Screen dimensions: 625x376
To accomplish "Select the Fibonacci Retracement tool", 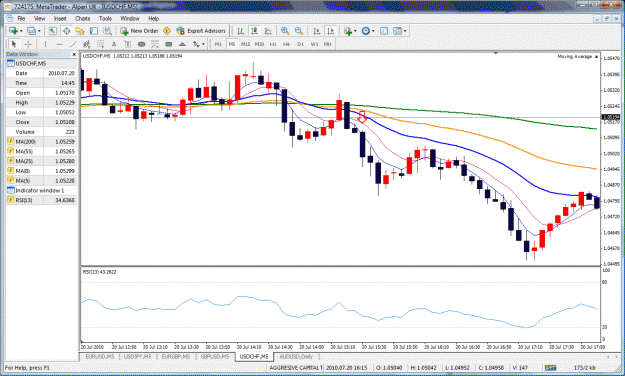I will [x=100, y=44].
